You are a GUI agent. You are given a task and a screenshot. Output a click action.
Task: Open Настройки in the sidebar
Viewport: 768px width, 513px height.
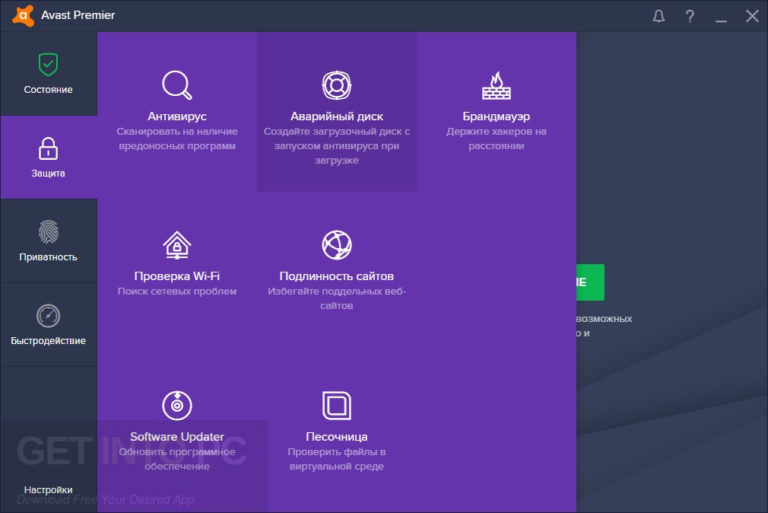[x=48, y=489]
